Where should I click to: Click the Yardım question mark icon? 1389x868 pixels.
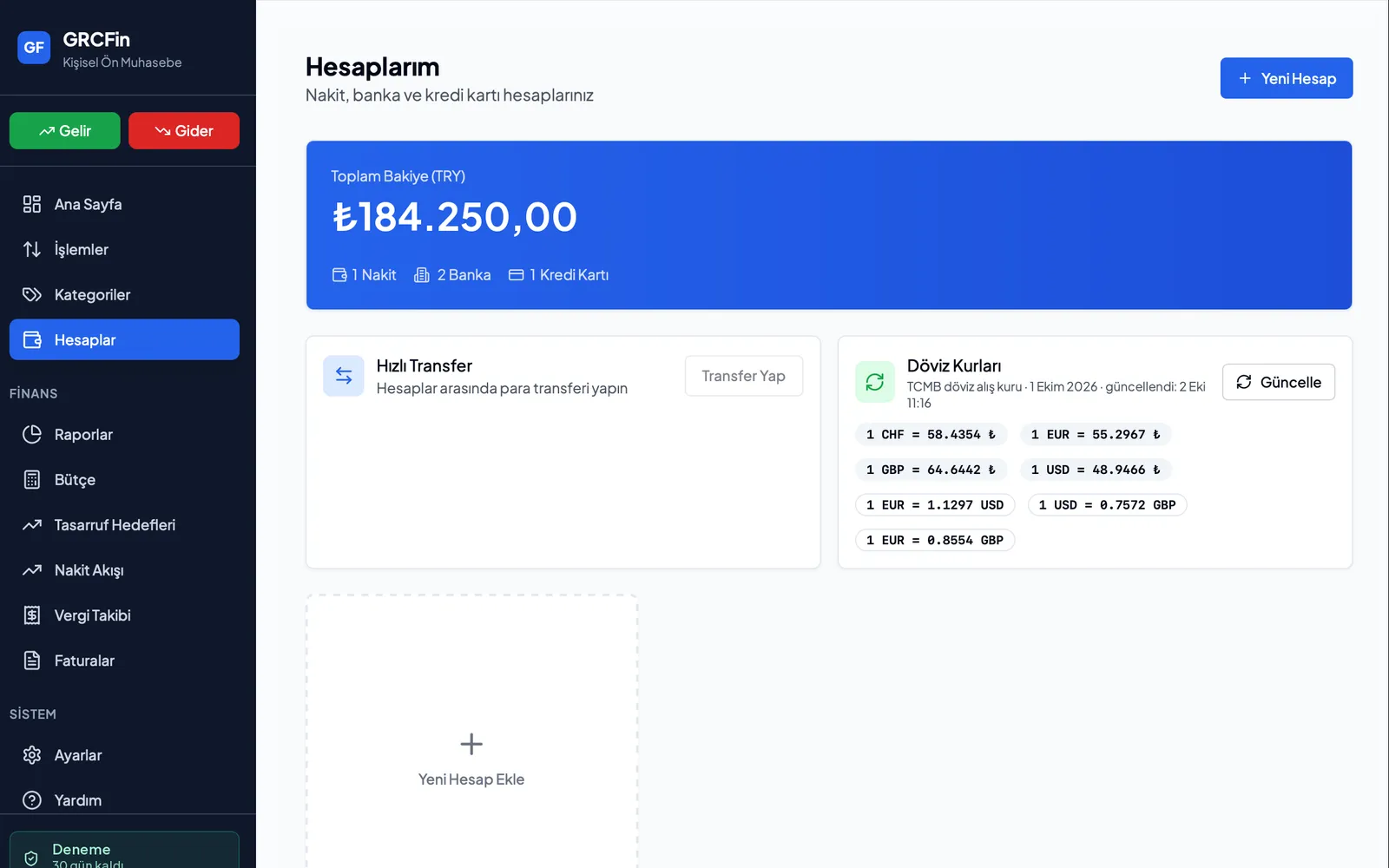[32, 800]
